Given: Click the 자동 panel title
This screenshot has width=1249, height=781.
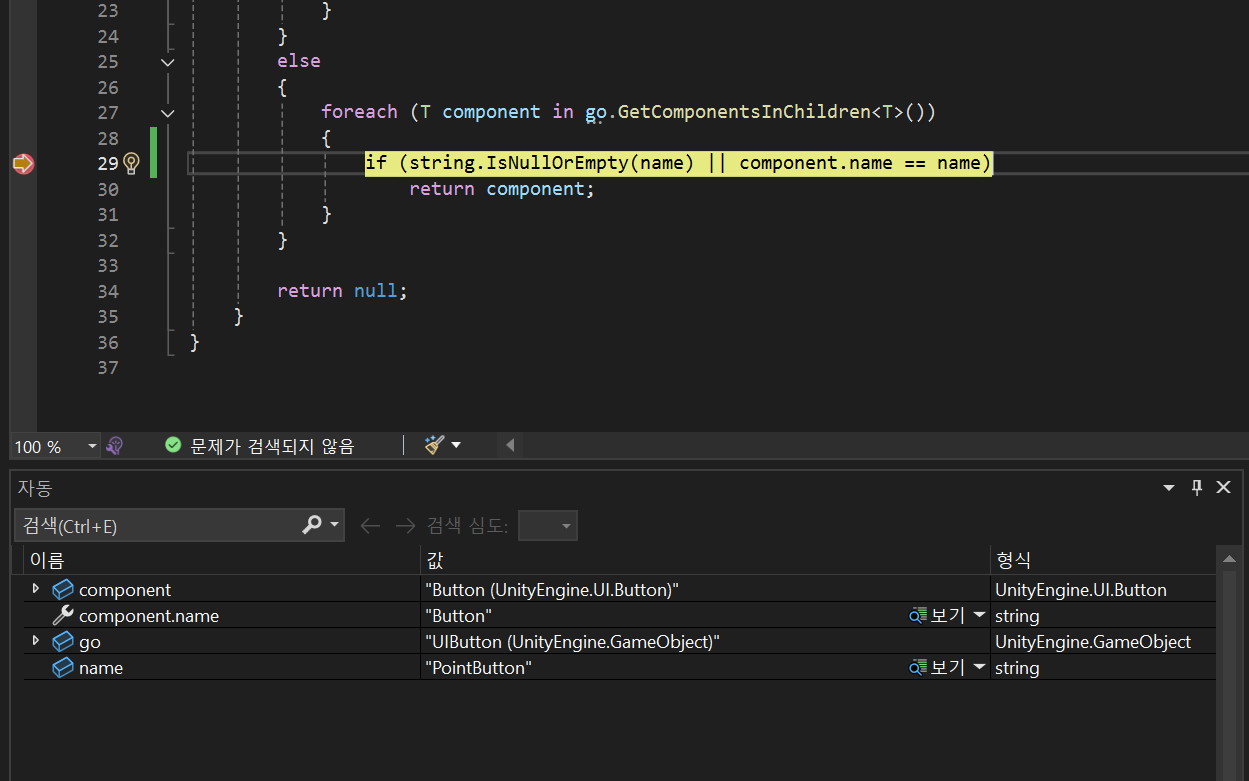Looking at the screenshot, I should tap(34, 488).
